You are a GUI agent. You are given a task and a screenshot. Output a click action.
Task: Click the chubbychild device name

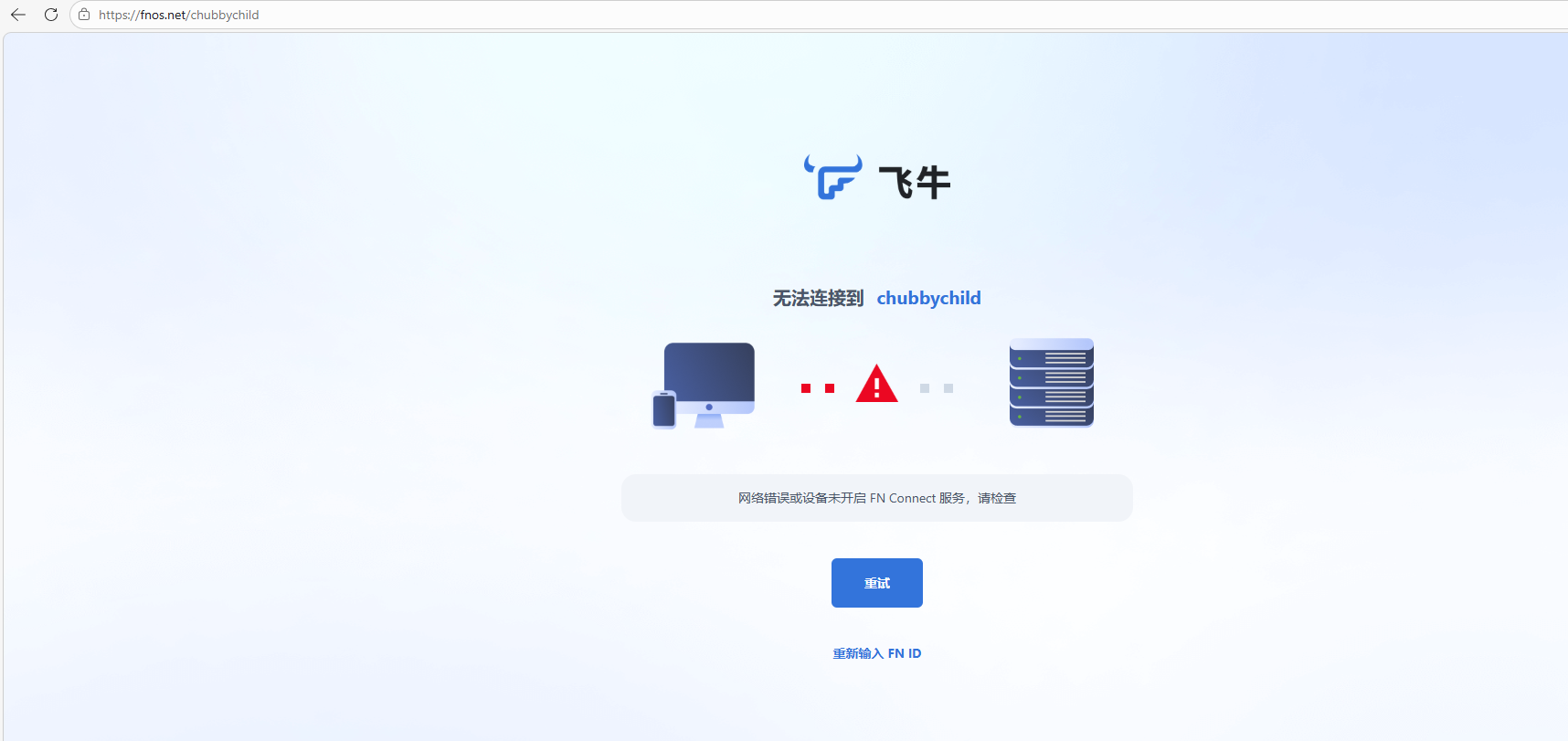click(928, 298)
